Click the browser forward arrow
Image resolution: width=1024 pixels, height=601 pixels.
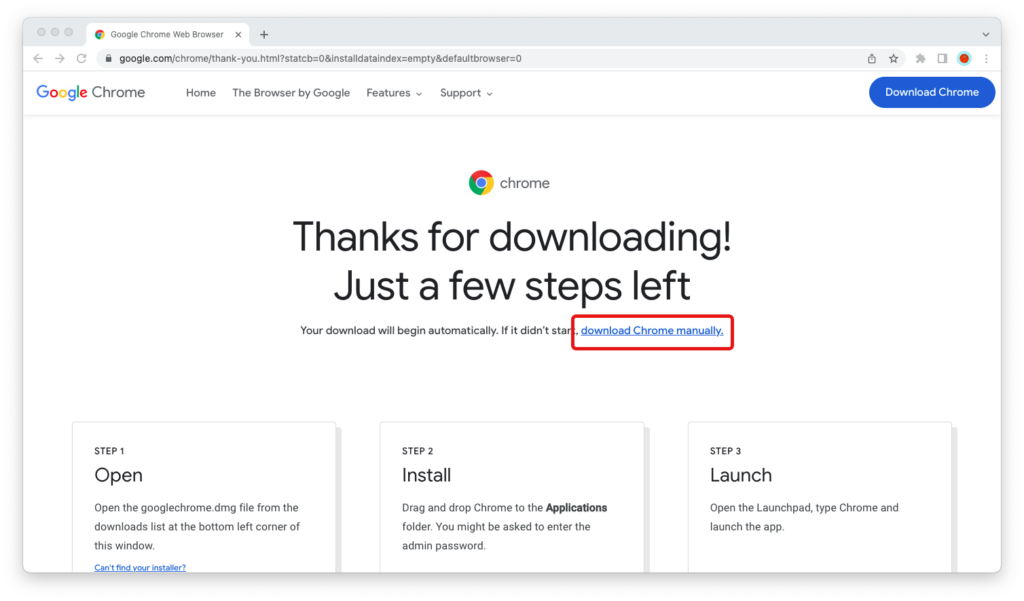pyautogui.click(x=59, y=59)
